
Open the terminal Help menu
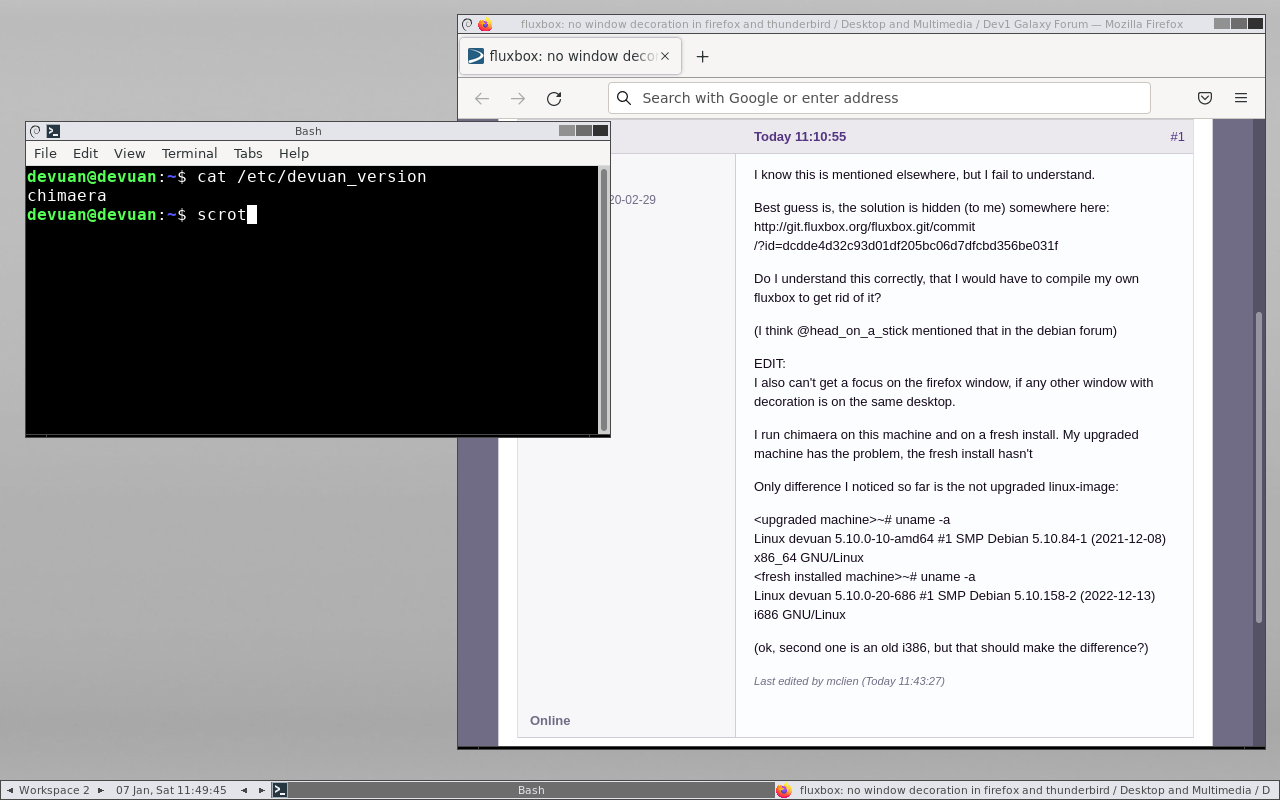pos(294,153)
